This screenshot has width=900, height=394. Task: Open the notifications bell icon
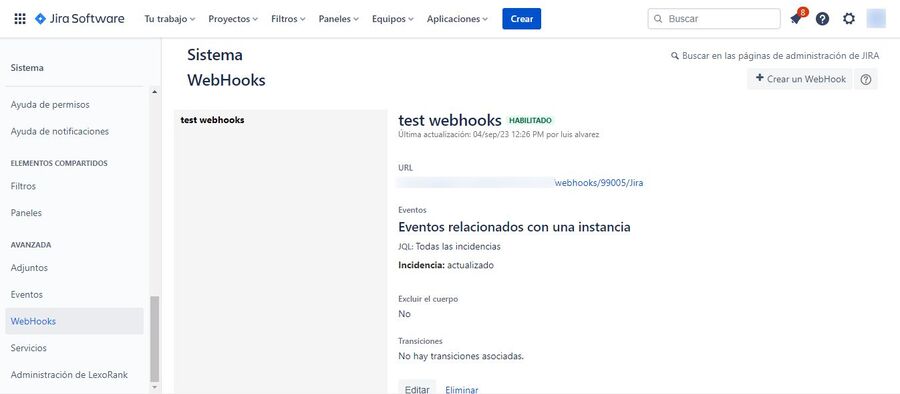pyautogui.click(x=796, y=18)
